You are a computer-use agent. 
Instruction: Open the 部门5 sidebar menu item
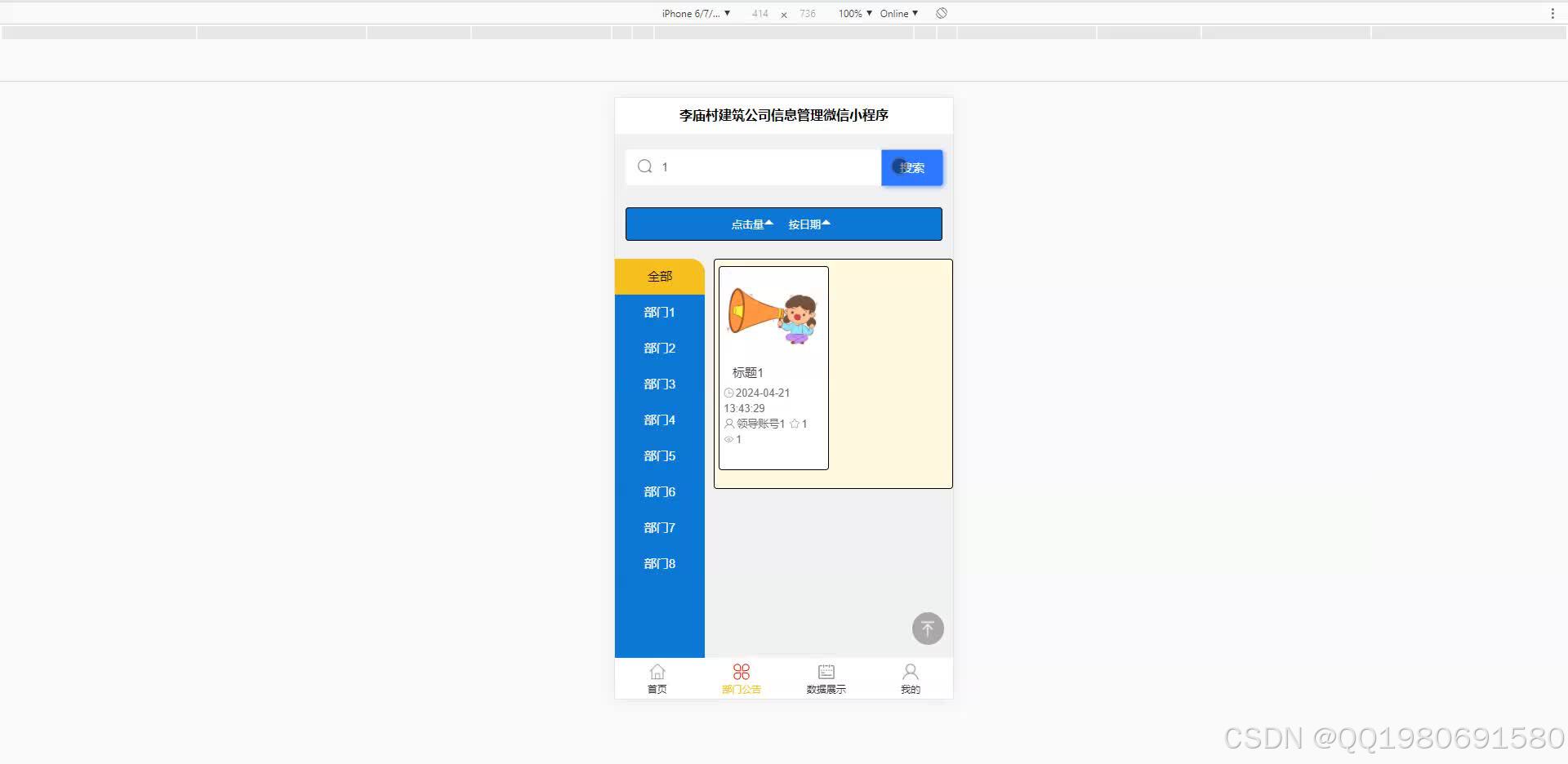pyautogui.click(x=658, y=455)
